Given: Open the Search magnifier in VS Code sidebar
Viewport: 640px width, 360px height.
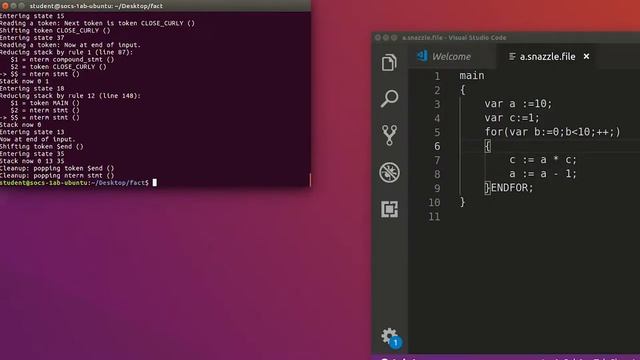Looking at the screenshot, I should coord(389,98).
